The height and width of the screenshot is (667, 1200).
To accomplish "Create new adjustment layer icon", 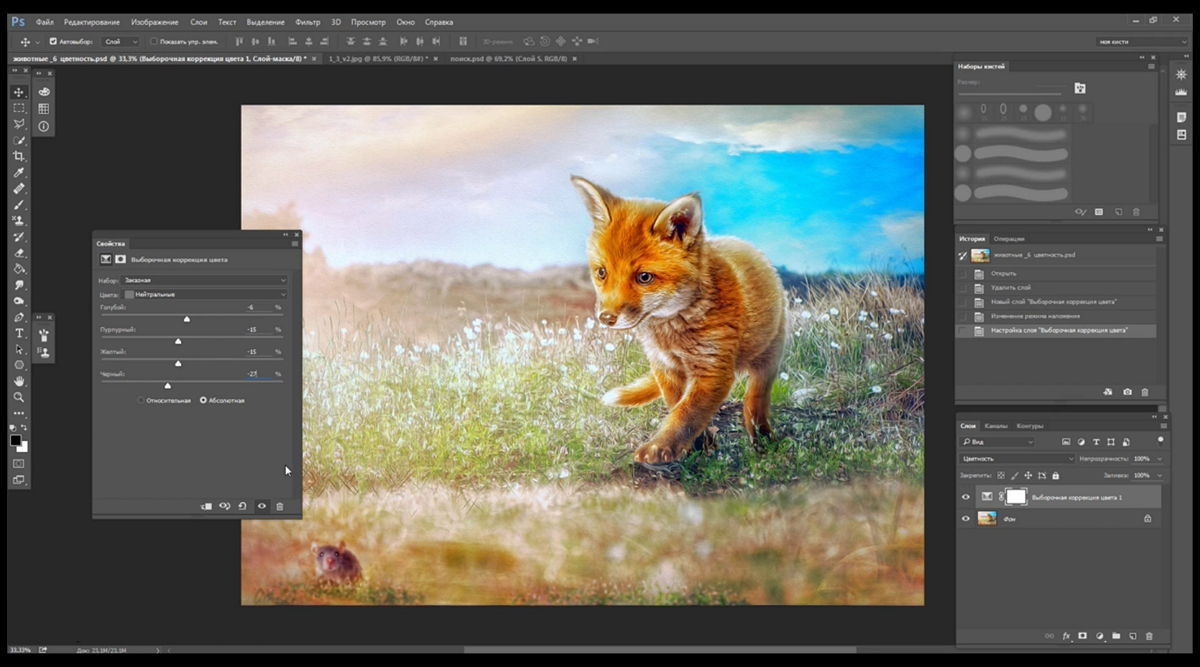I will point(1100,636).
